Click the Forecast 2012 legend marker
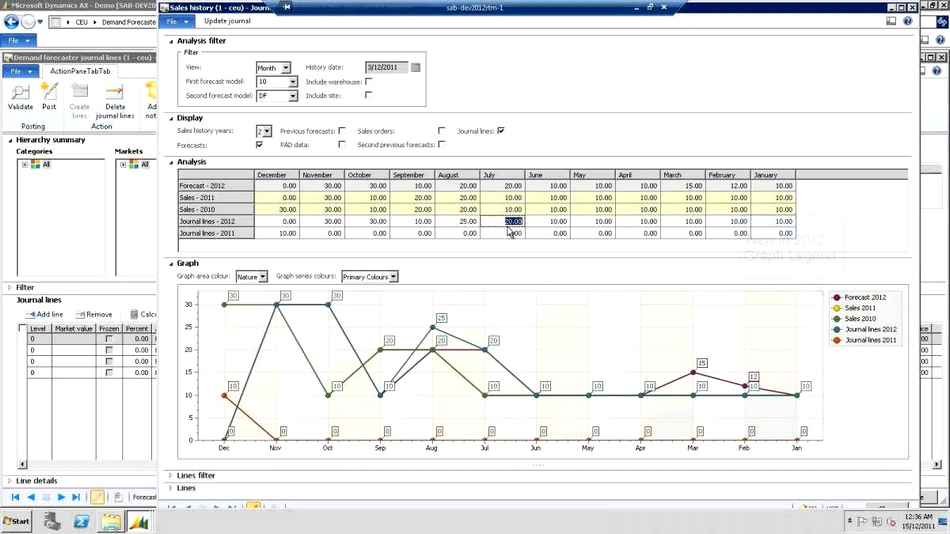Screen dimensions: 950x534 [837, 298]
